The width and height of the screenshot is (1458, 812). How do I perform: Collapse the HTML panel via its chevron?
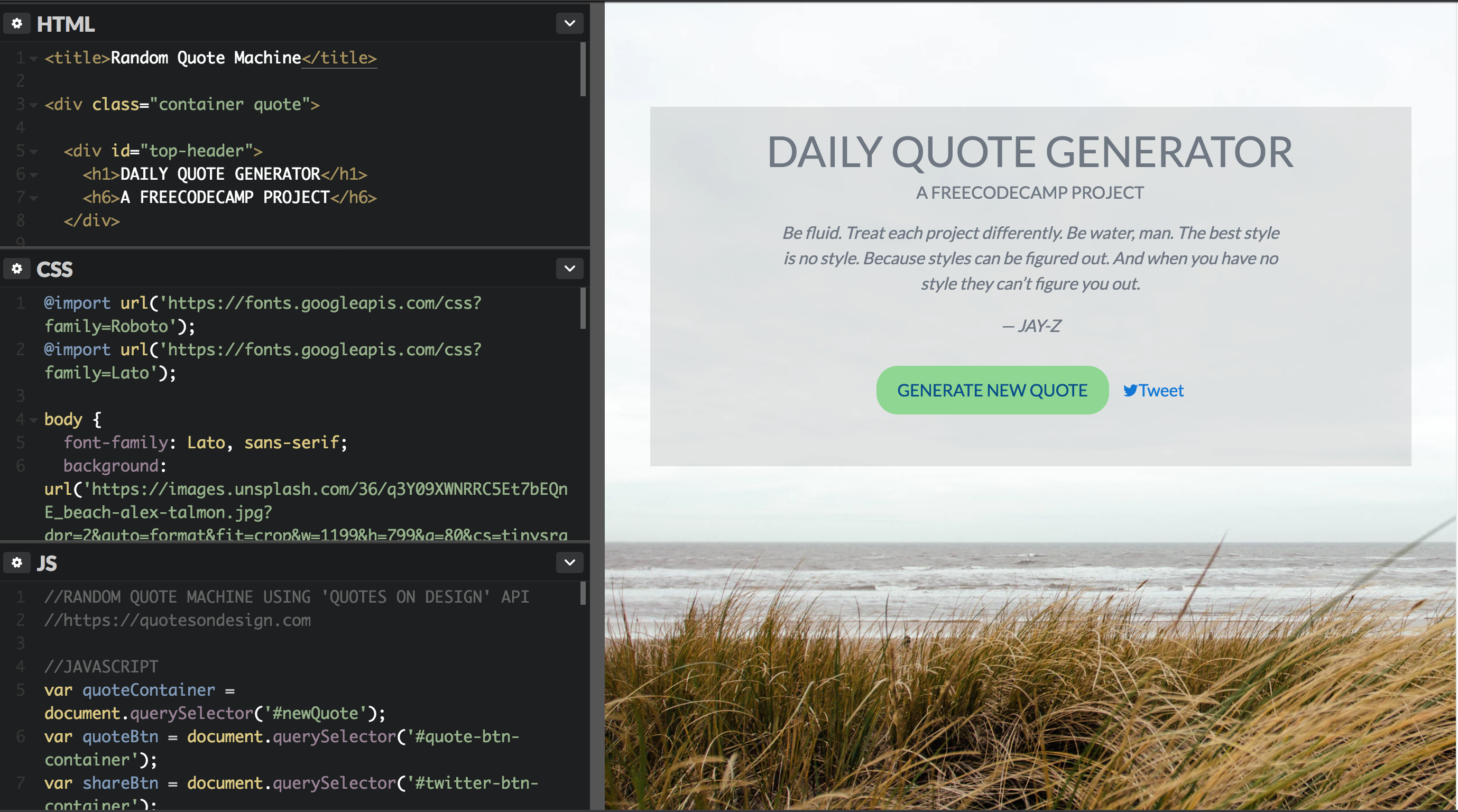point(569,23)
